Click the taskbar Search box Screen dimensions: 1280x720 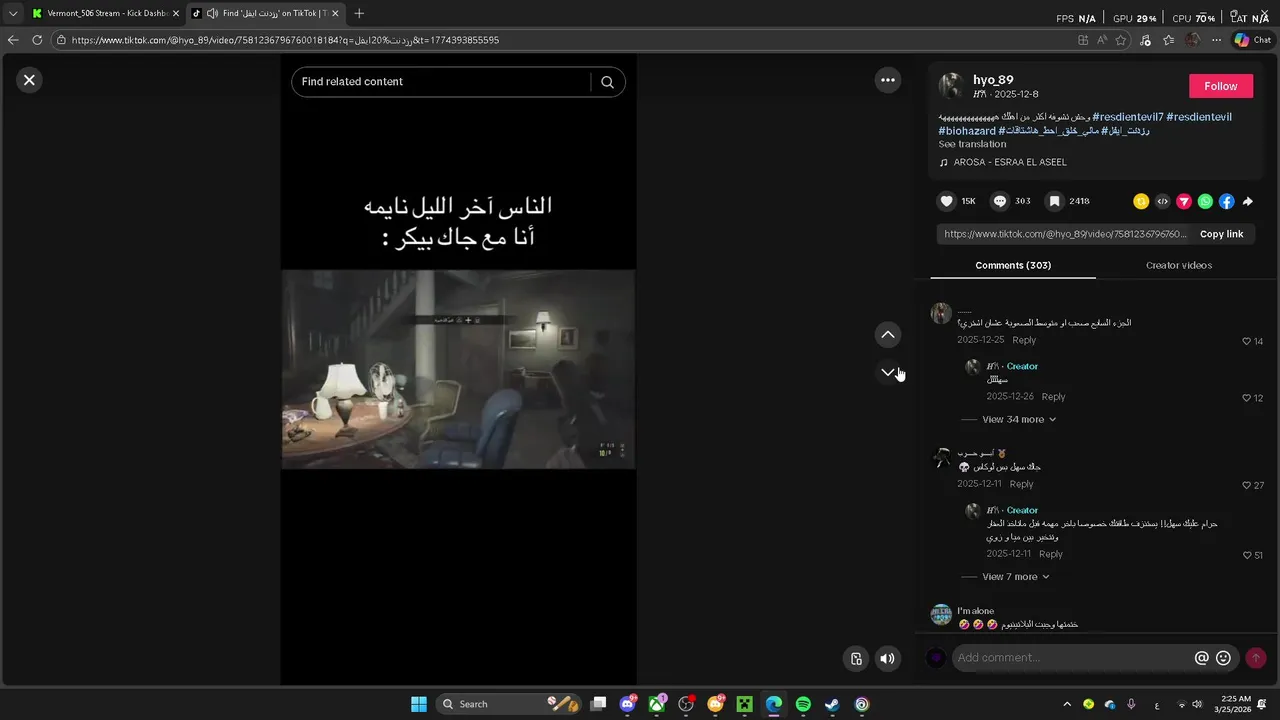point(509,704)
